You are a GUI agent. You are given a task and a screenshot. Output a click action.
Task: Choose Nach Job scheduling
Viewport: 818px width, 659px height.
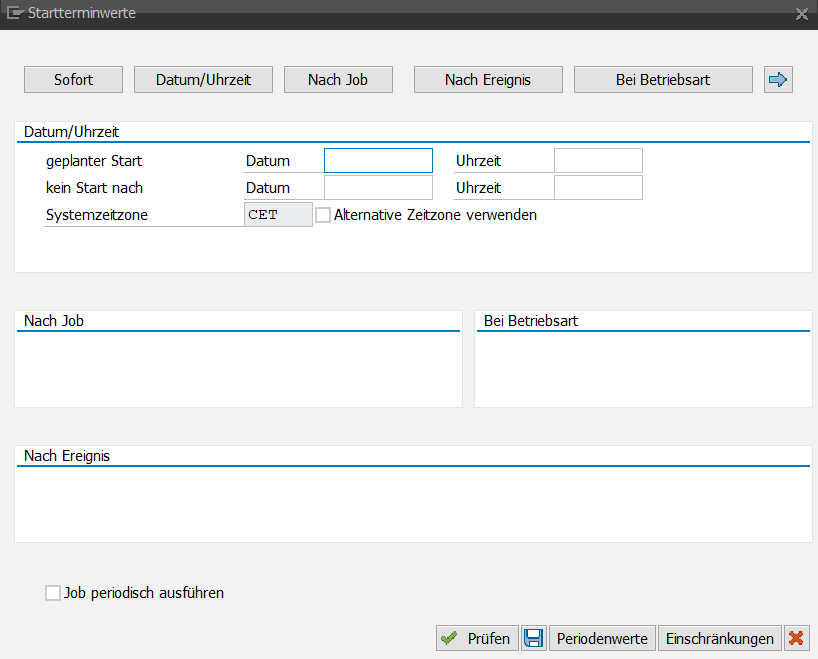[x=338, y=79]
